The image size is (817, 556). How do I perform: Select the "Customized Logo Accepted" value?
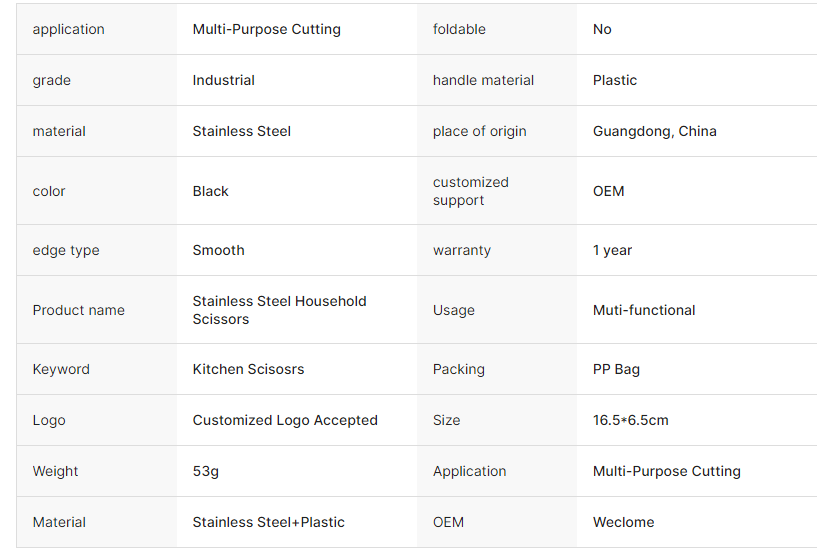tap(285, 420)
